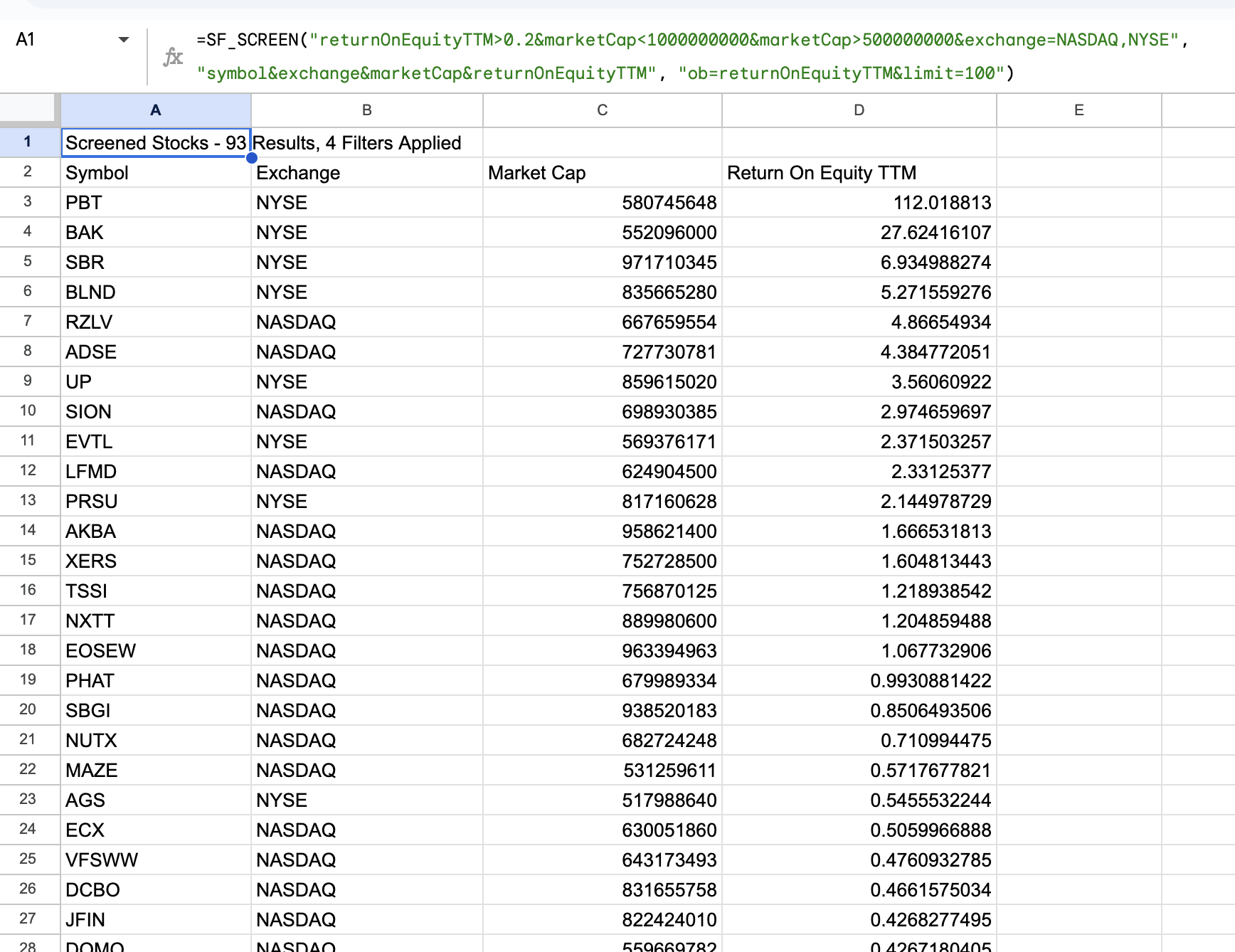Viewport: 1235px width, 952px height.
Task: Select column E header
Action: pos(1079,110)
